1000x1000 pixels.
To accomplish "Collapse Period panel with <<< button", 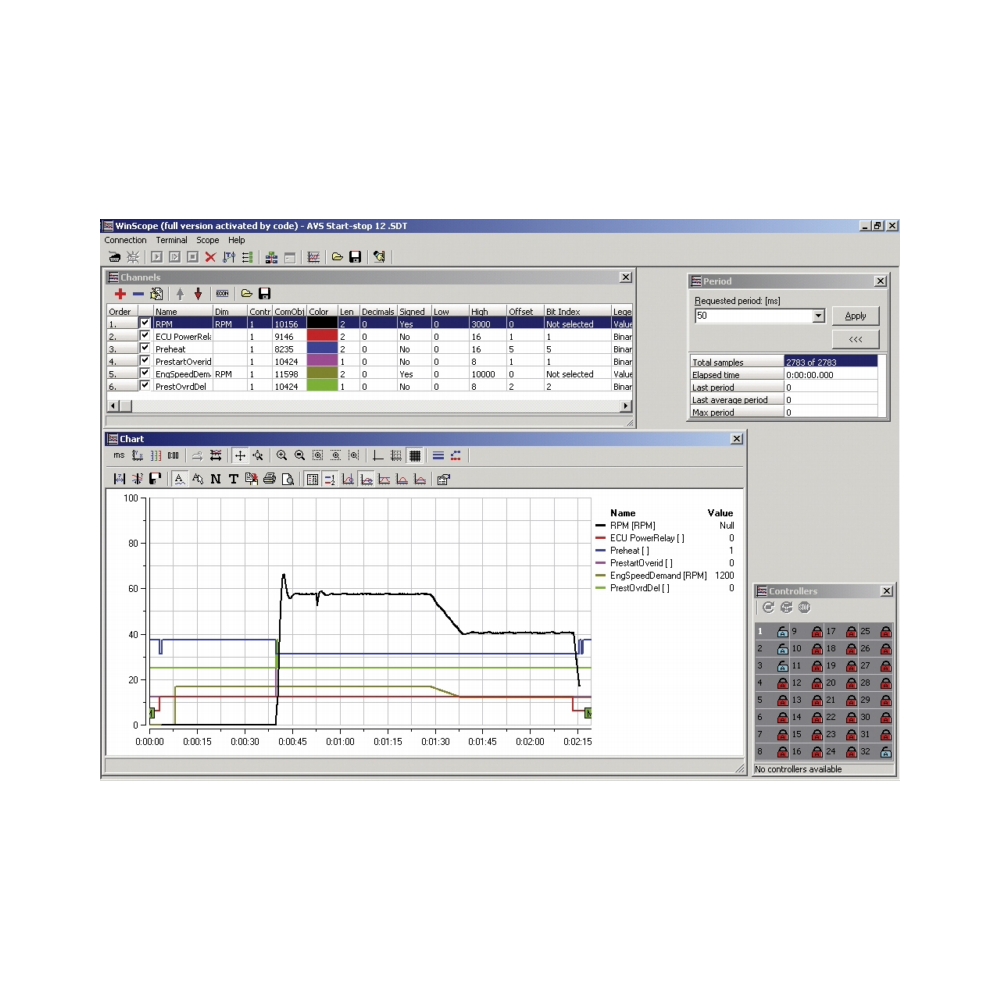I will click(x=855, y=339).
